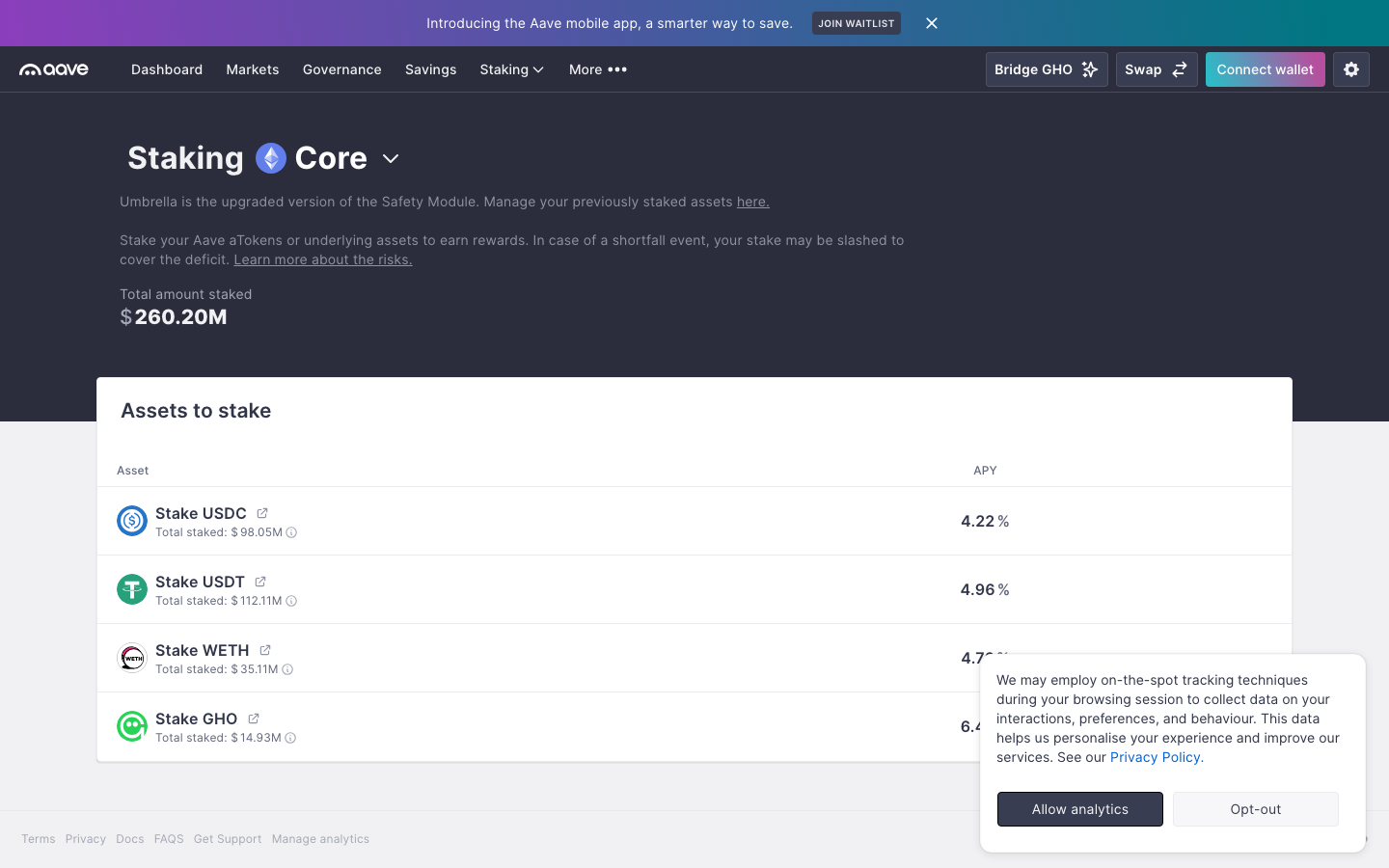Open external link icon beside Stake USDC
1389x868 pixels.
tap(262, 513)
